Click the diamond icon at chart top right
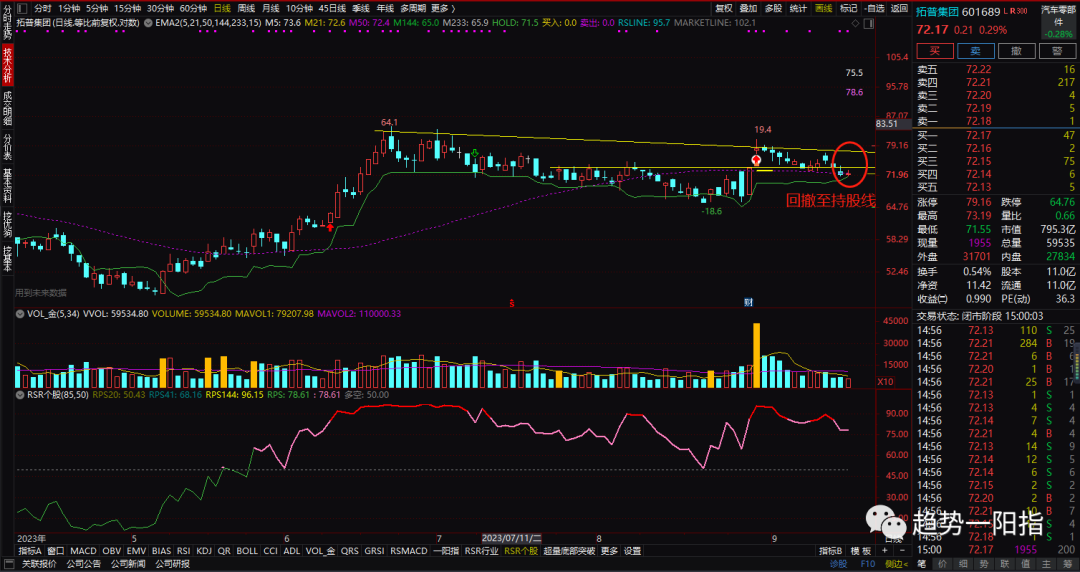The image size is (1080, 572). click(x=855, y=23)
